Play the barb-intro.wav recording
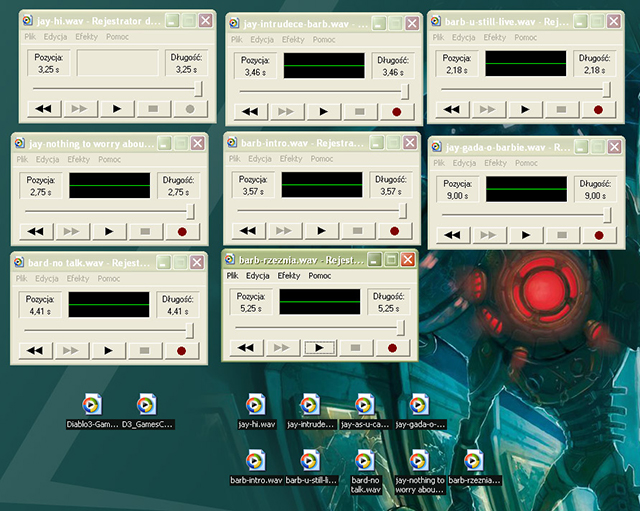 coord(322,231)
